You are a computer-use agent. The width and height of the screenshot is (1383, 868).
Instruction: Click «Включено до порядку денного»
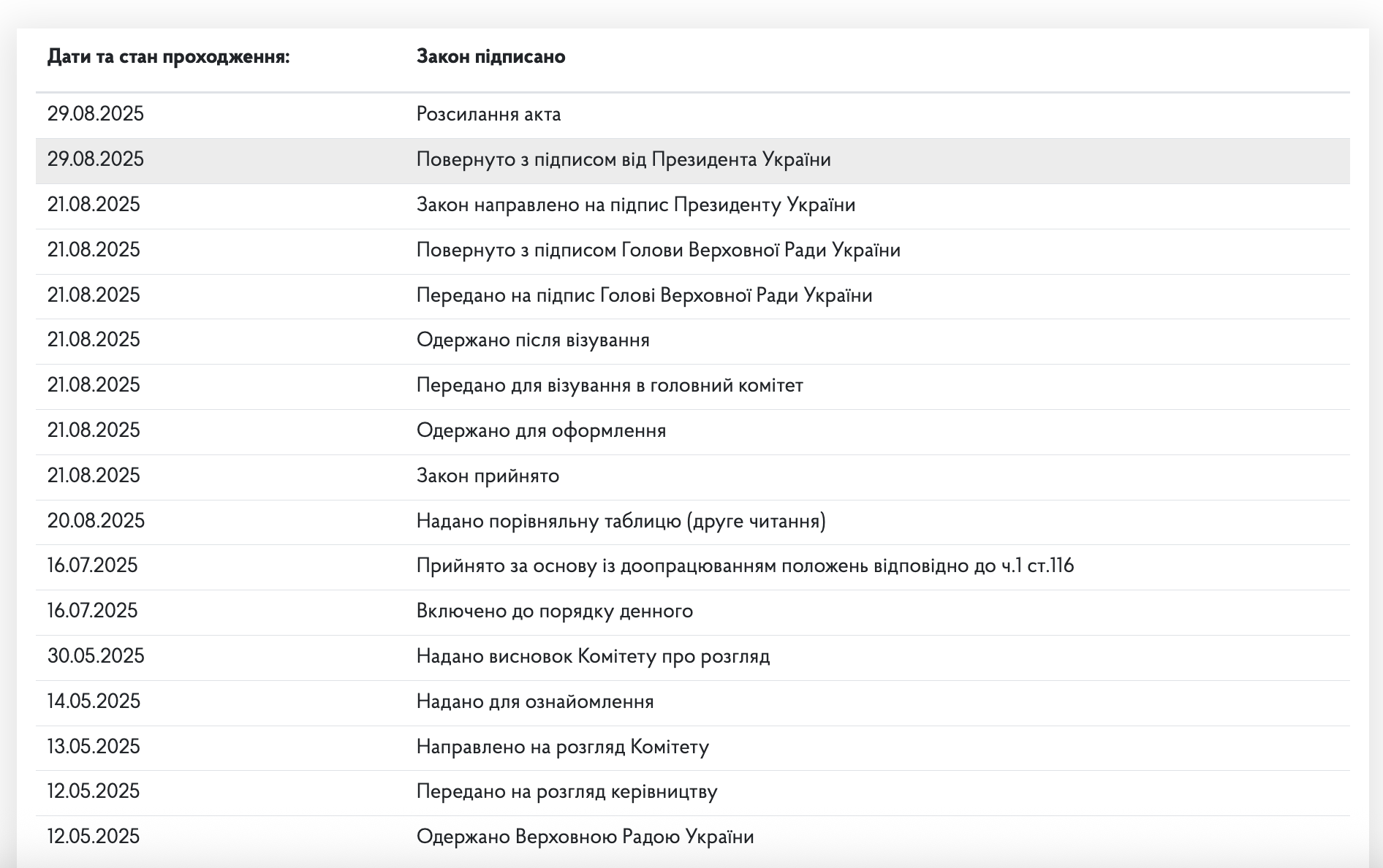[x=554, y=612]
